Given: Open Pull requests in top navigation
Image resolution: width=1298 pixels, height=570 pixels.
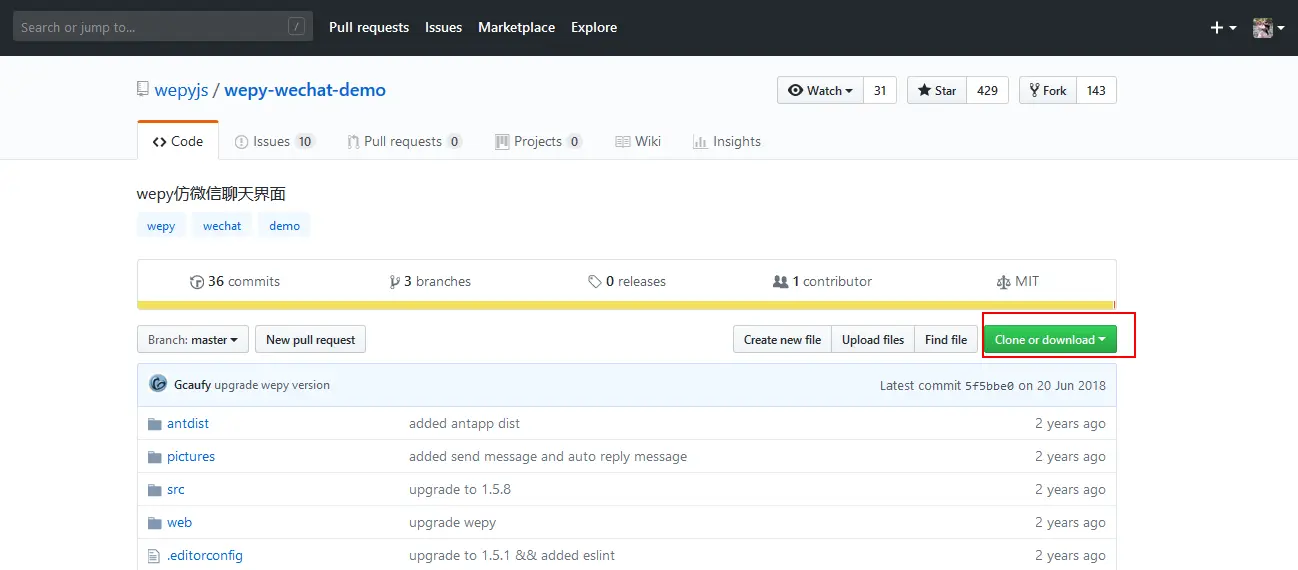Looking at the screenshot, I should 369,27.
